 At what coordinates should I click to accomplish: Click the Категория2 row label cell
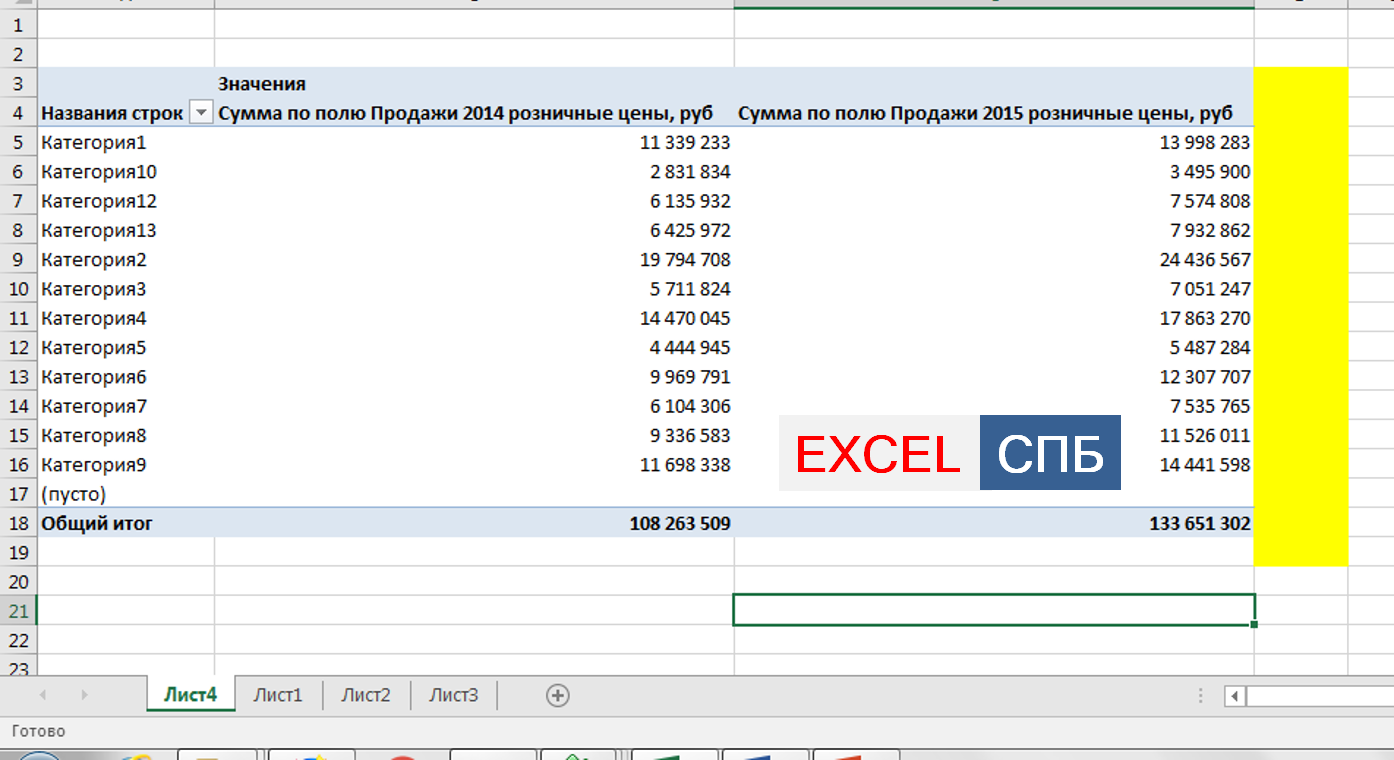coord(94,260)
